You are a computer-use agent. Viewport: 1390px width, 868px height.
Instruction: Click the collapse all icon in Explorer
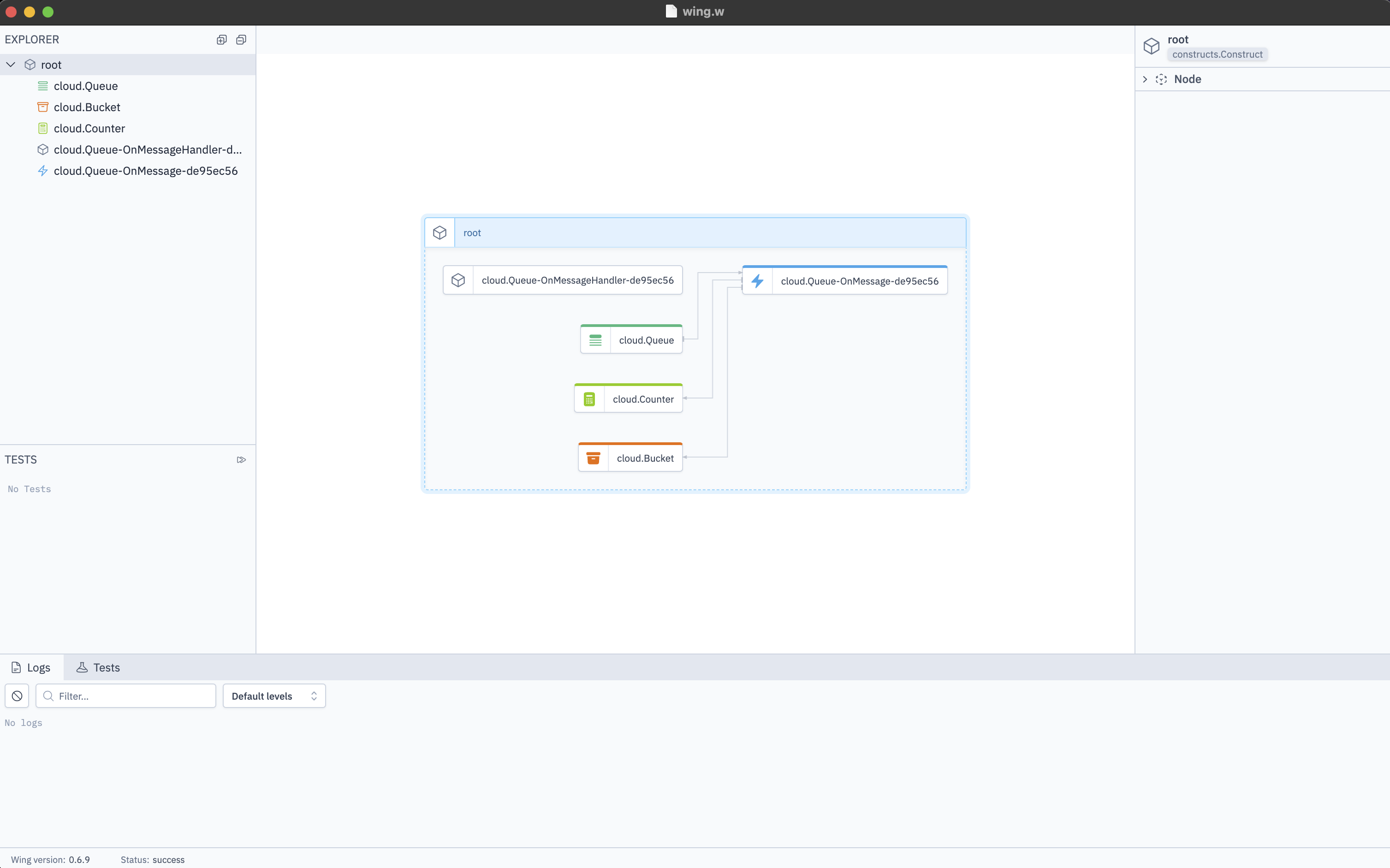click(241, 40)
